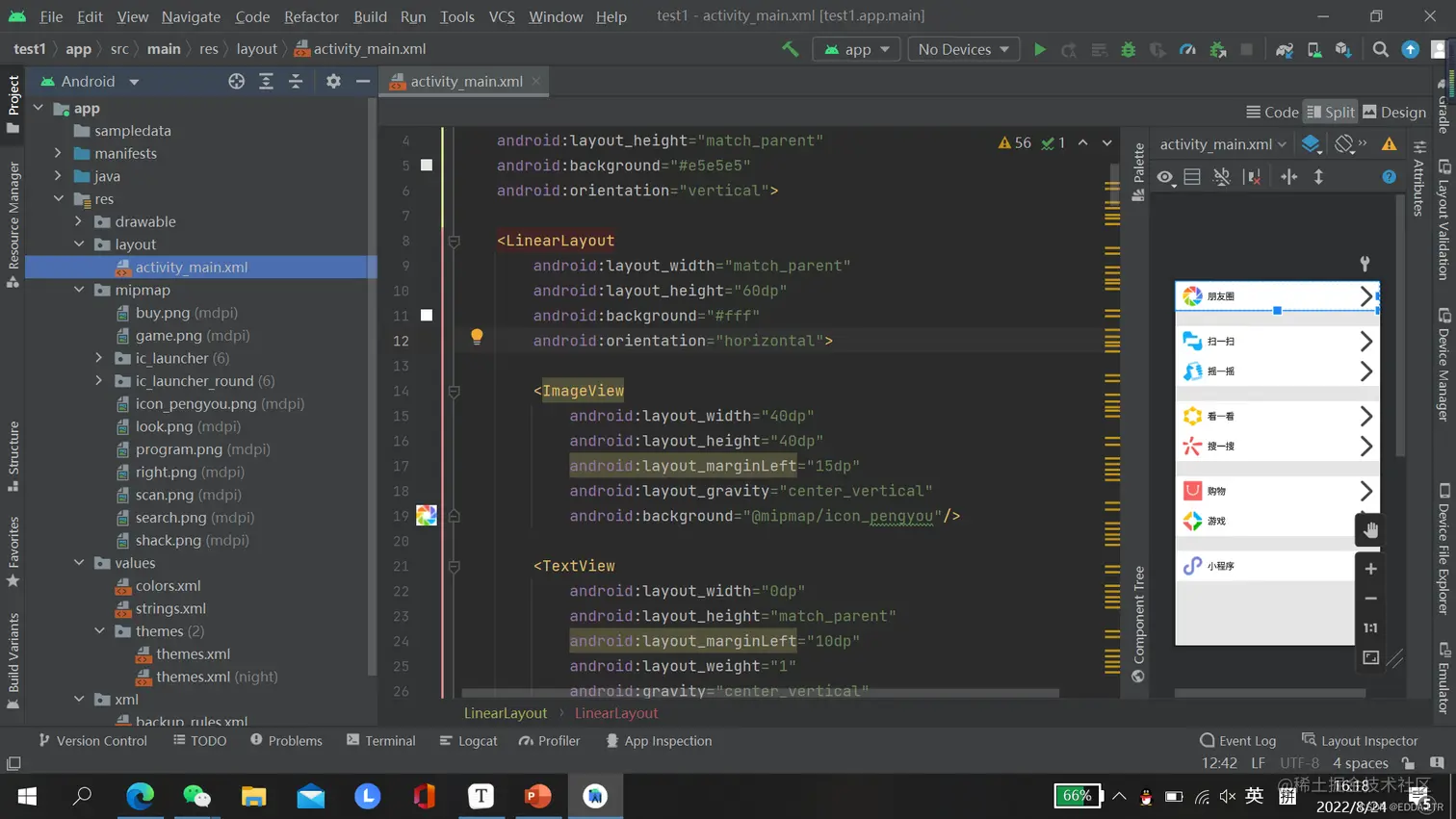Viewport: 1456px width, 819px height.
Task: Expand the manifests folder
Action: (x=58, y=153)
